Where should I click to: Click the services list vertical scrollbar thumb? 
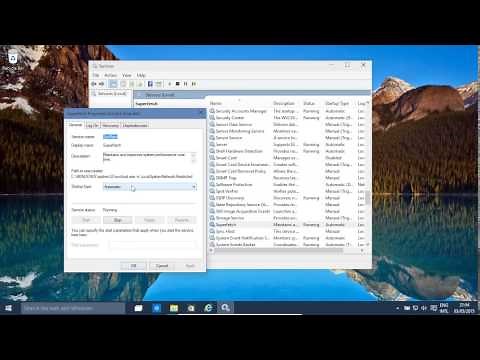pos(367,197)
